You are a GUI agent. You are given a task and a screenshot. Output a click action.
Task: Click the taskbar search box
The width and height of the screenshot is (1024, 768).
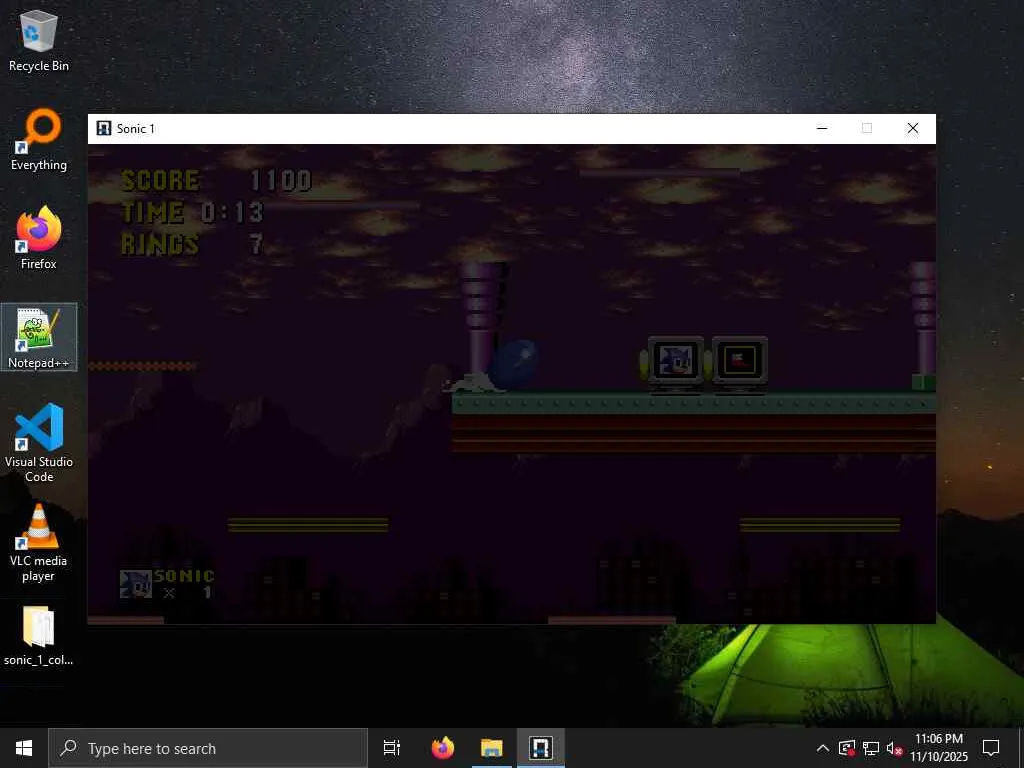pos(208,748)
